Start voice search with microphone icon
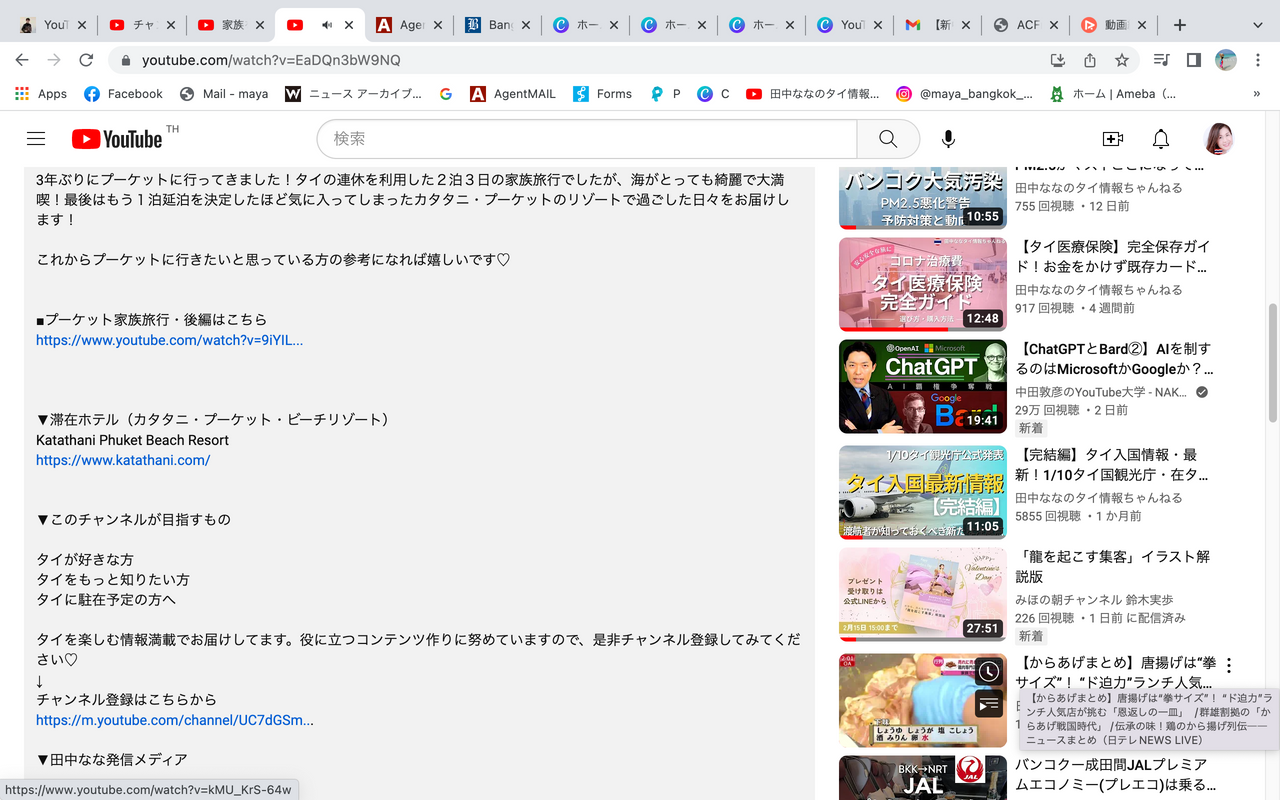This screenshot has height=800, width=1280. tap(948, 139)
